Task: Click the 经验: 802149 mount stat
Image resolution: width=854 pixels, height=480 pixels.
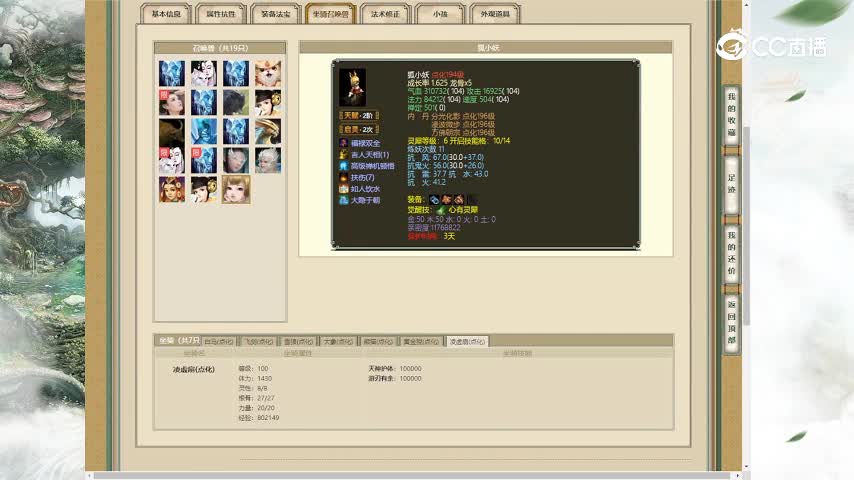Action: [x=259, y=418]
